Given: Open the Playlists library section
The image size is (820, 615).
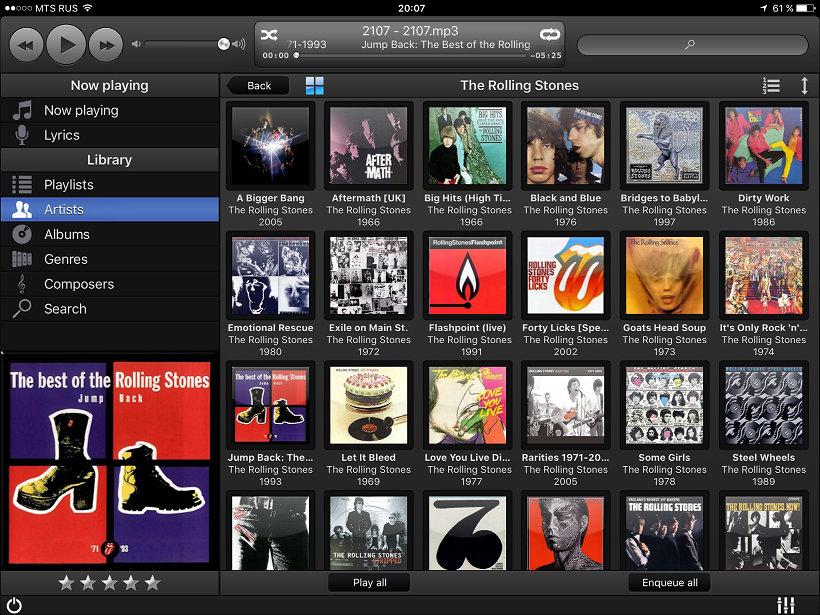Looking at the screenshot, I should click(110, 185).
